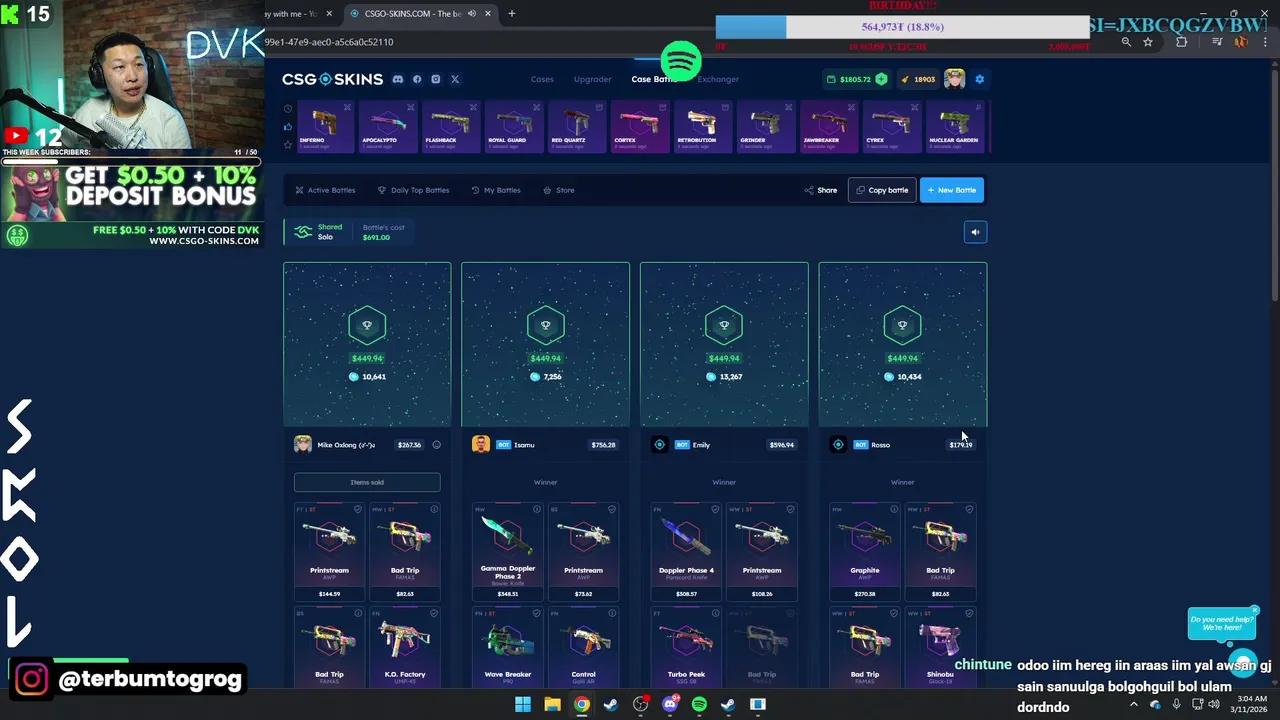Click shield icon on Shinobu card
1280x720 pixels.
click(x=969, y=613)
